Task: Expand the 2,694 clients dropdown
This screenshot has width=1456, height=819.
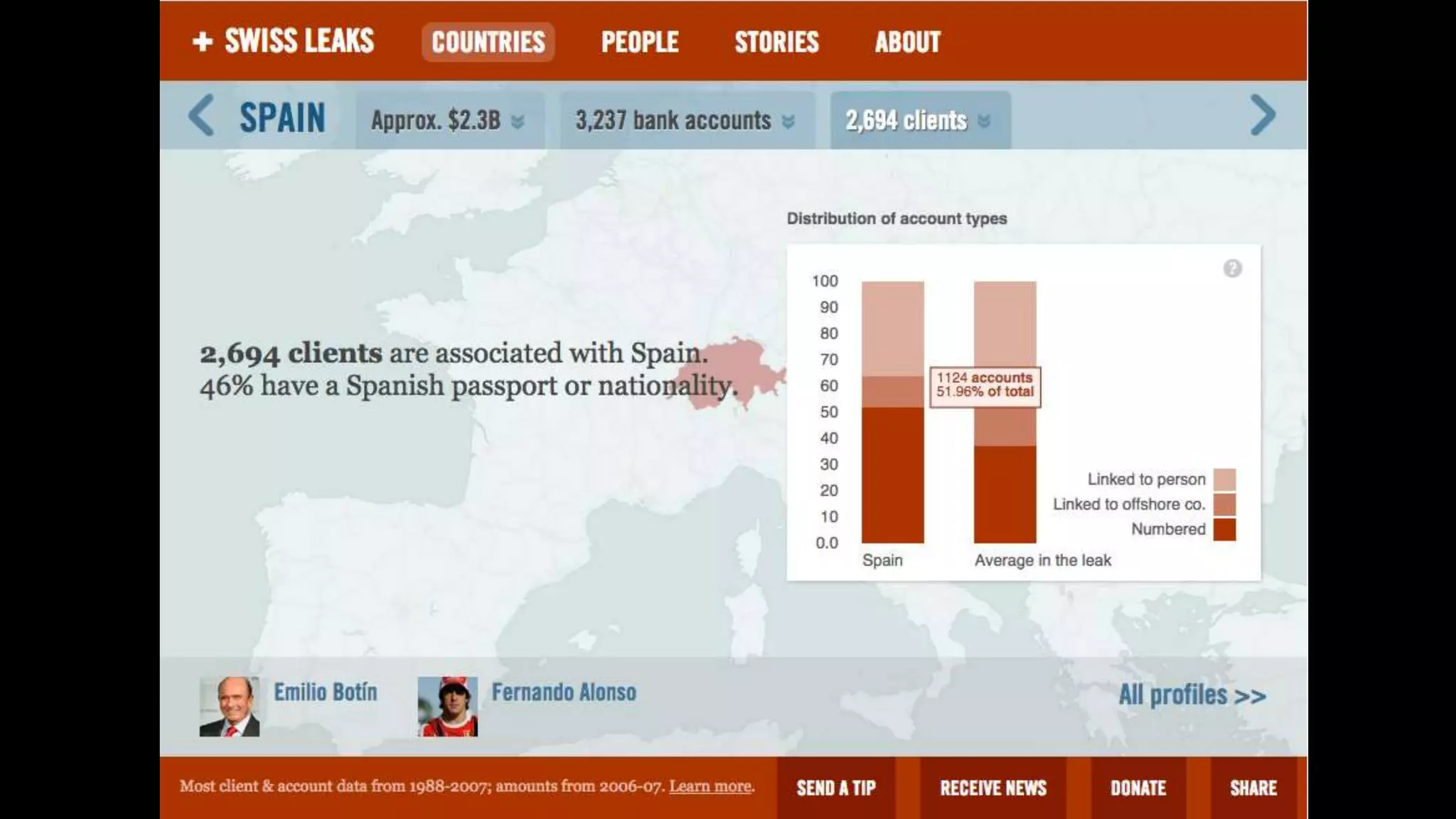Action: (919, 121)
